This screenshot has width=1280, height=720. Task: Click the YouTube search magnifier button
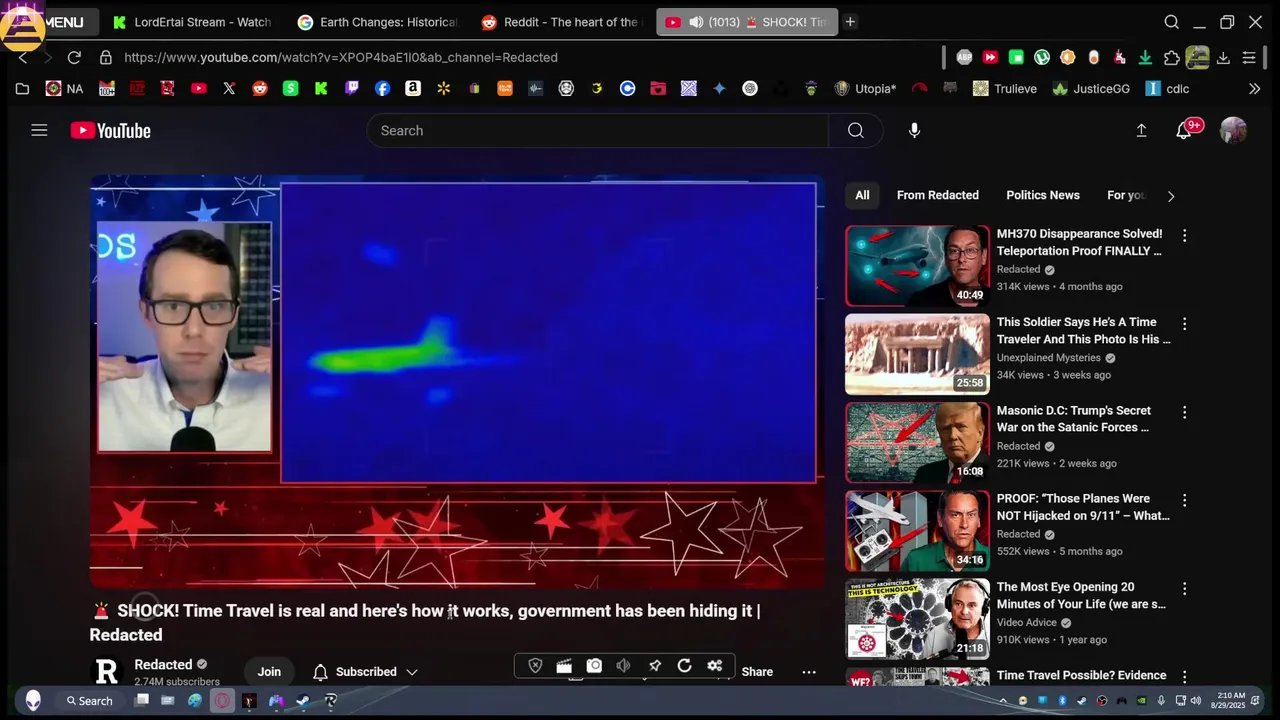855,130
